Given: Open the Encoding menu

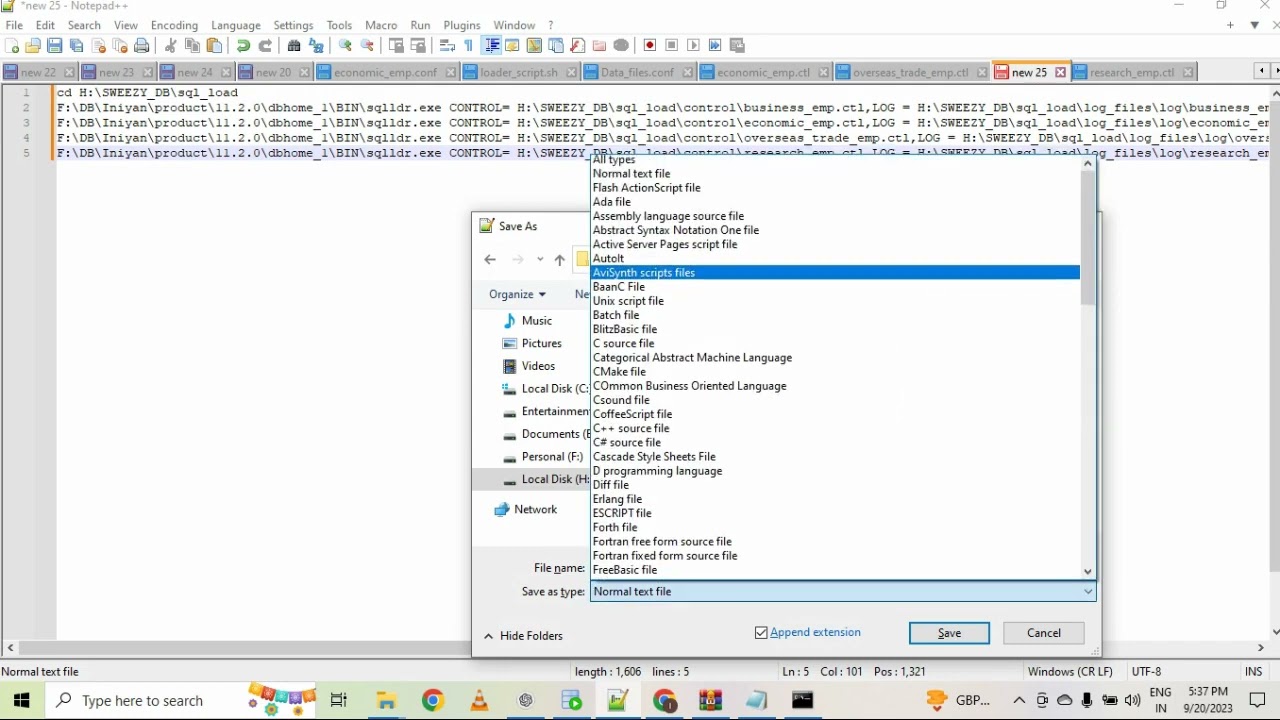Looking at the screenshot, I should 174,25.
